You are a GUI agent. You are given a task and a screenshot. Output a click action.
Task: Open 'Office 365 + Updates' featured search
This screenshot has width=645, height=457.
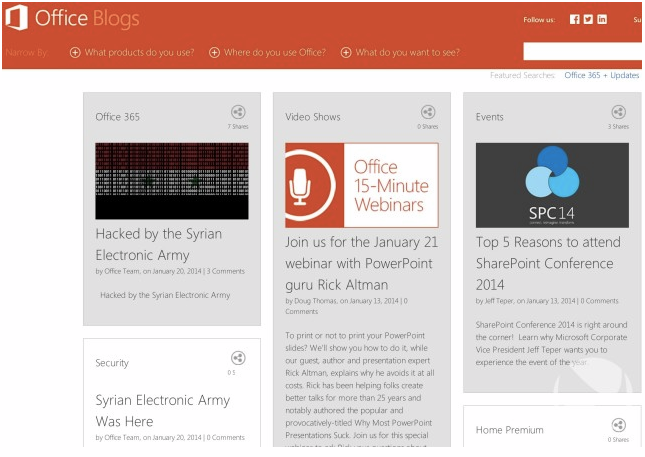coord(601,75)
